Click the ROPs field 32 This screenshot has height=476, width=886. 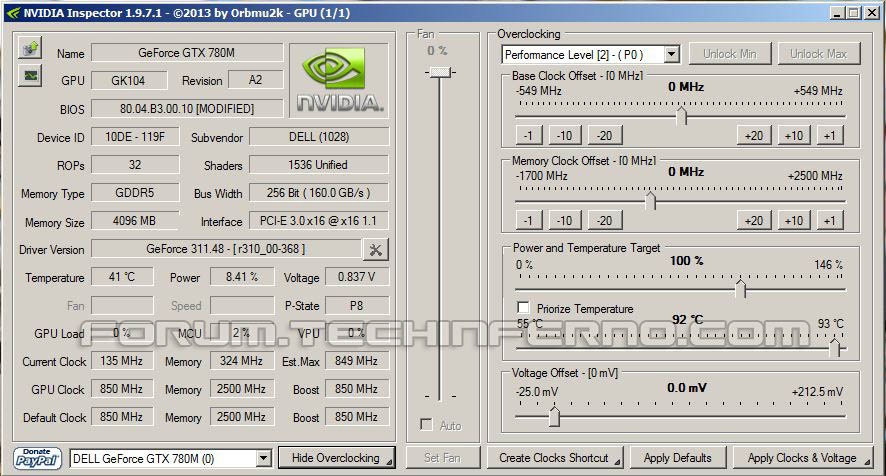(x=135, y=165)
